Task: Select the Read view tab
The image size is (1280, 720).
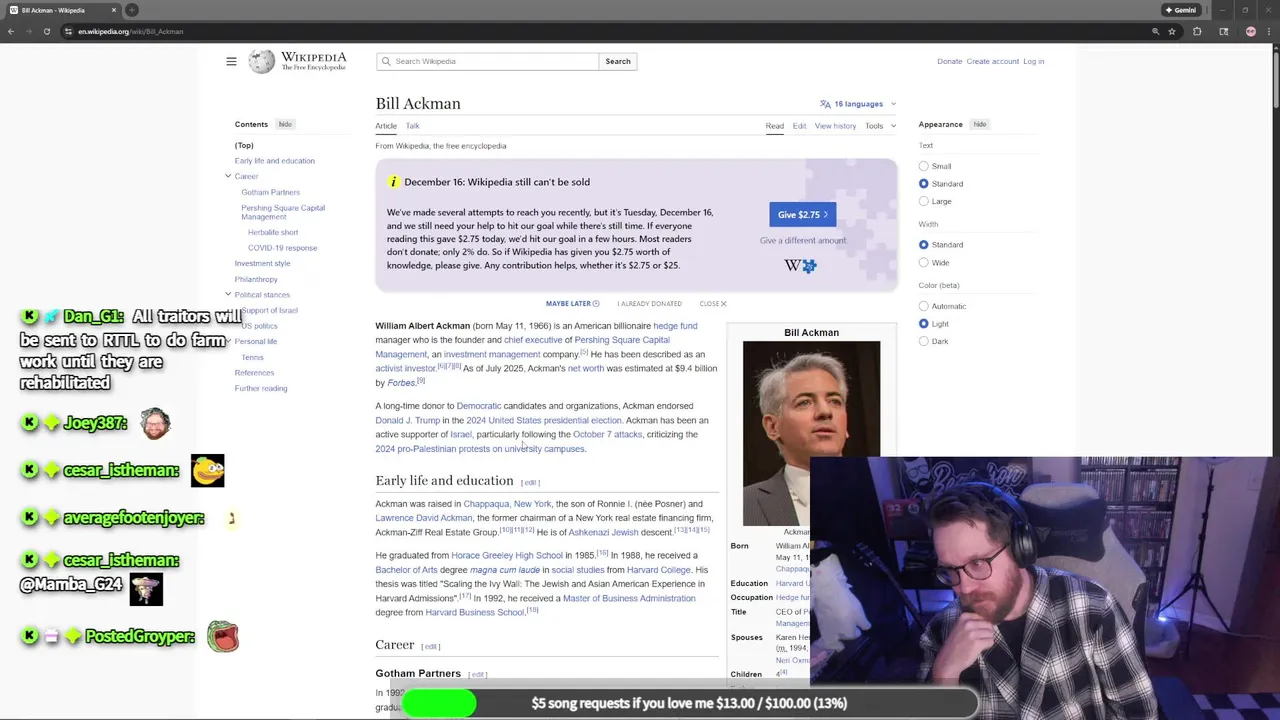Action: tap(774, 126)
